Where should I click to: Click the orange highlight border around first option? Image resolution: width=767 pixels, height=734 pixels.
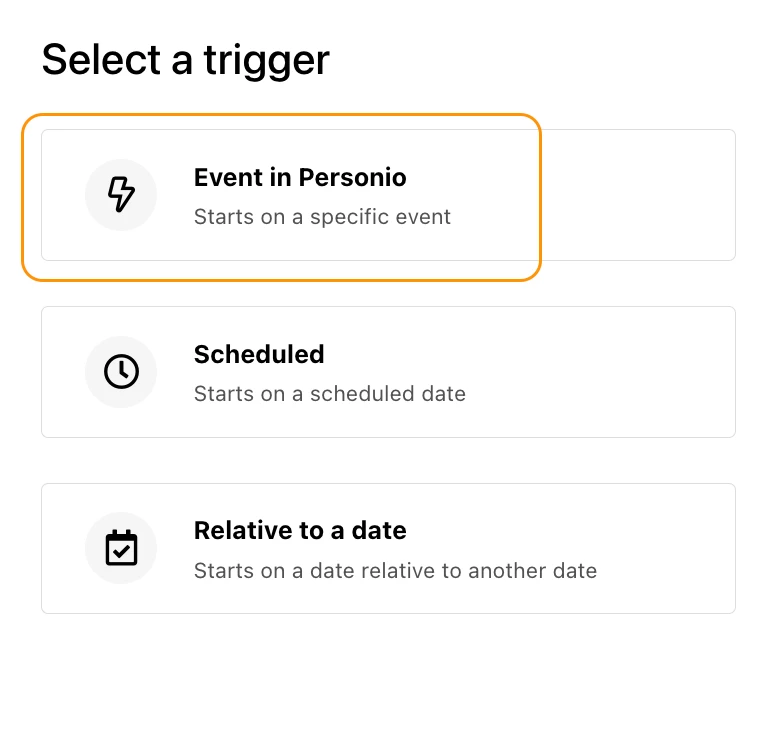(x=281, y=115)
